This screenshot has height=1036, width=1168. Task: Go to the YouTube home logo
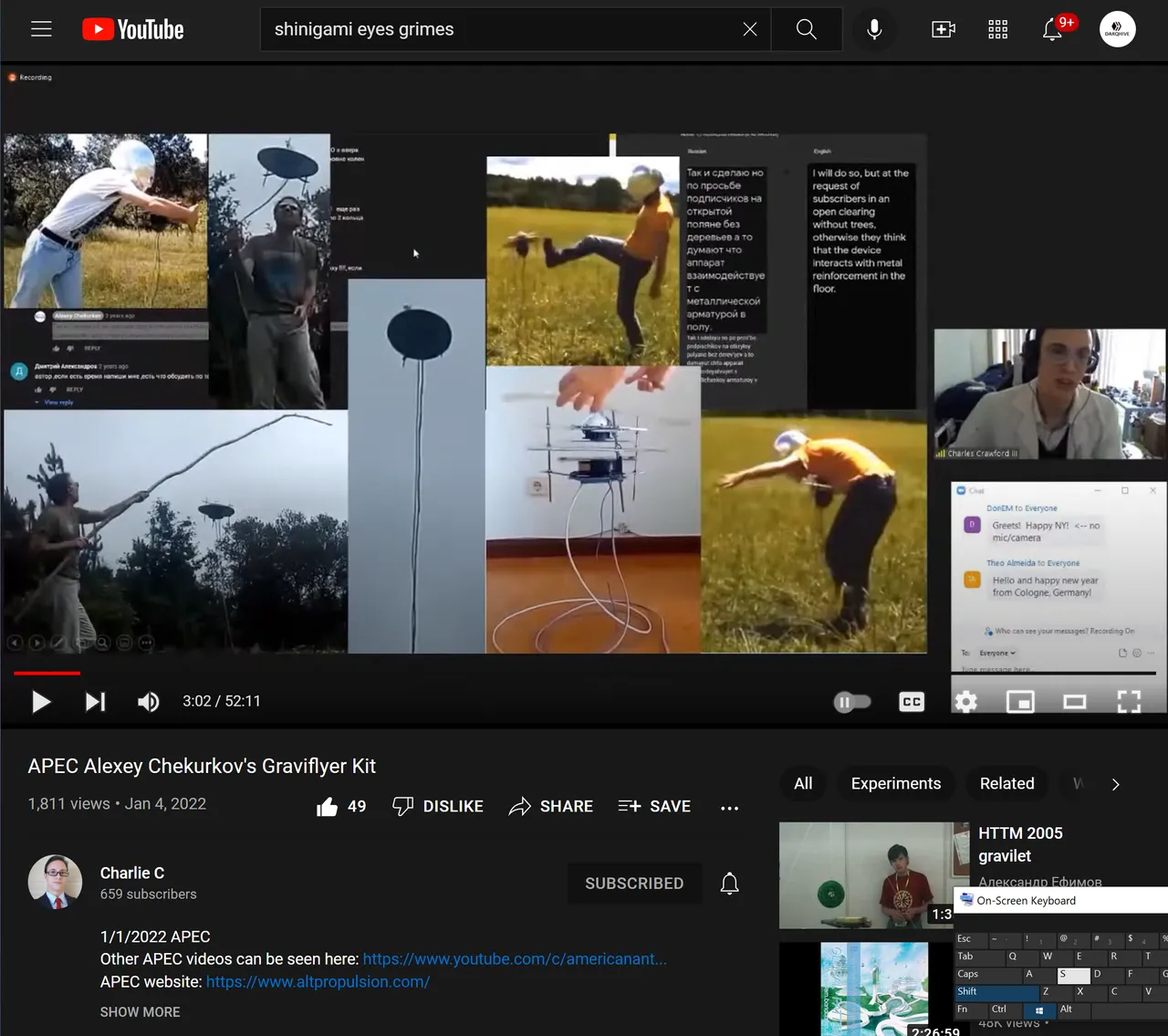133,29
